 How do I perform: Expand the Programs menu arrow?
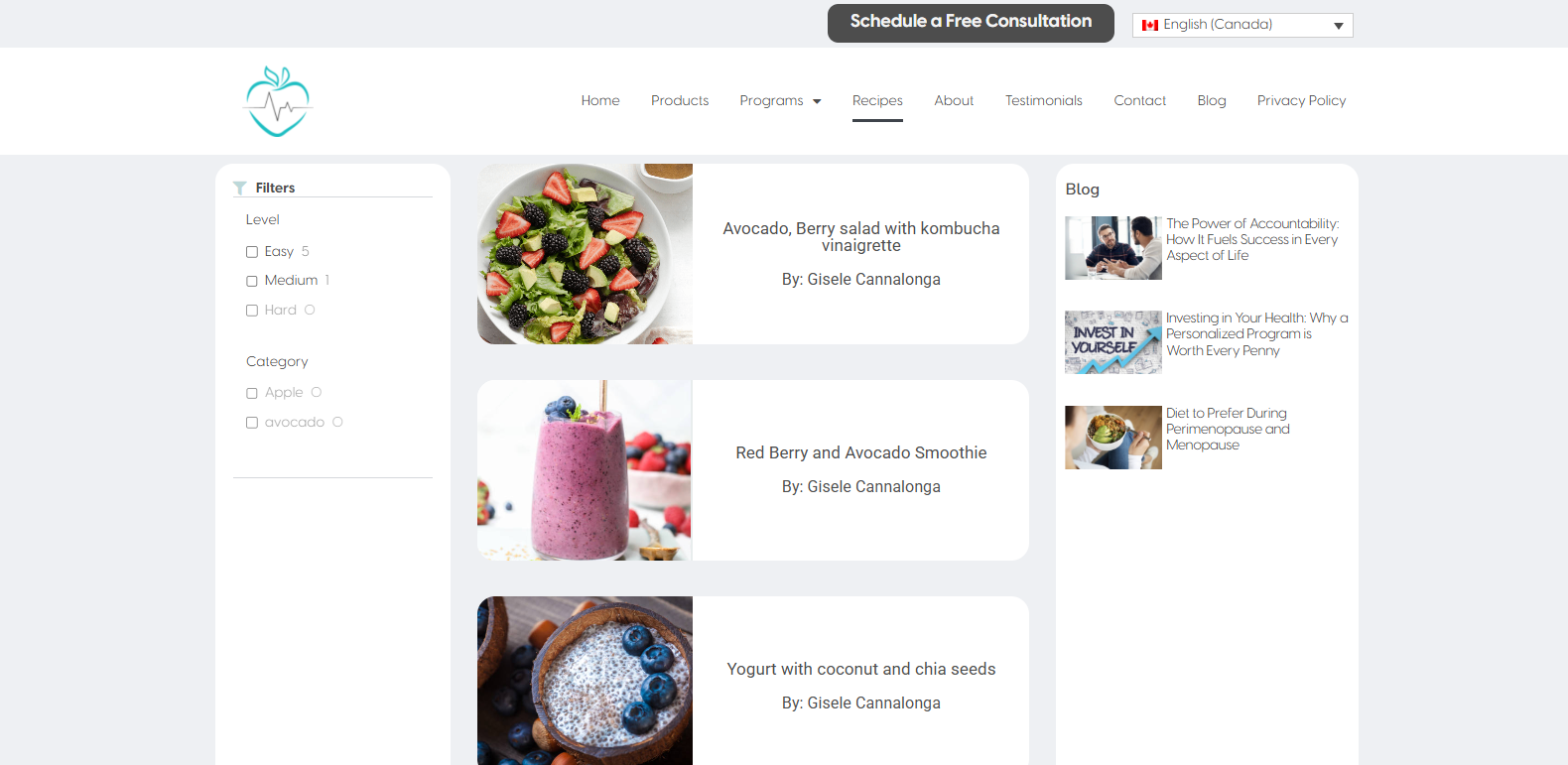click(817, 101)
